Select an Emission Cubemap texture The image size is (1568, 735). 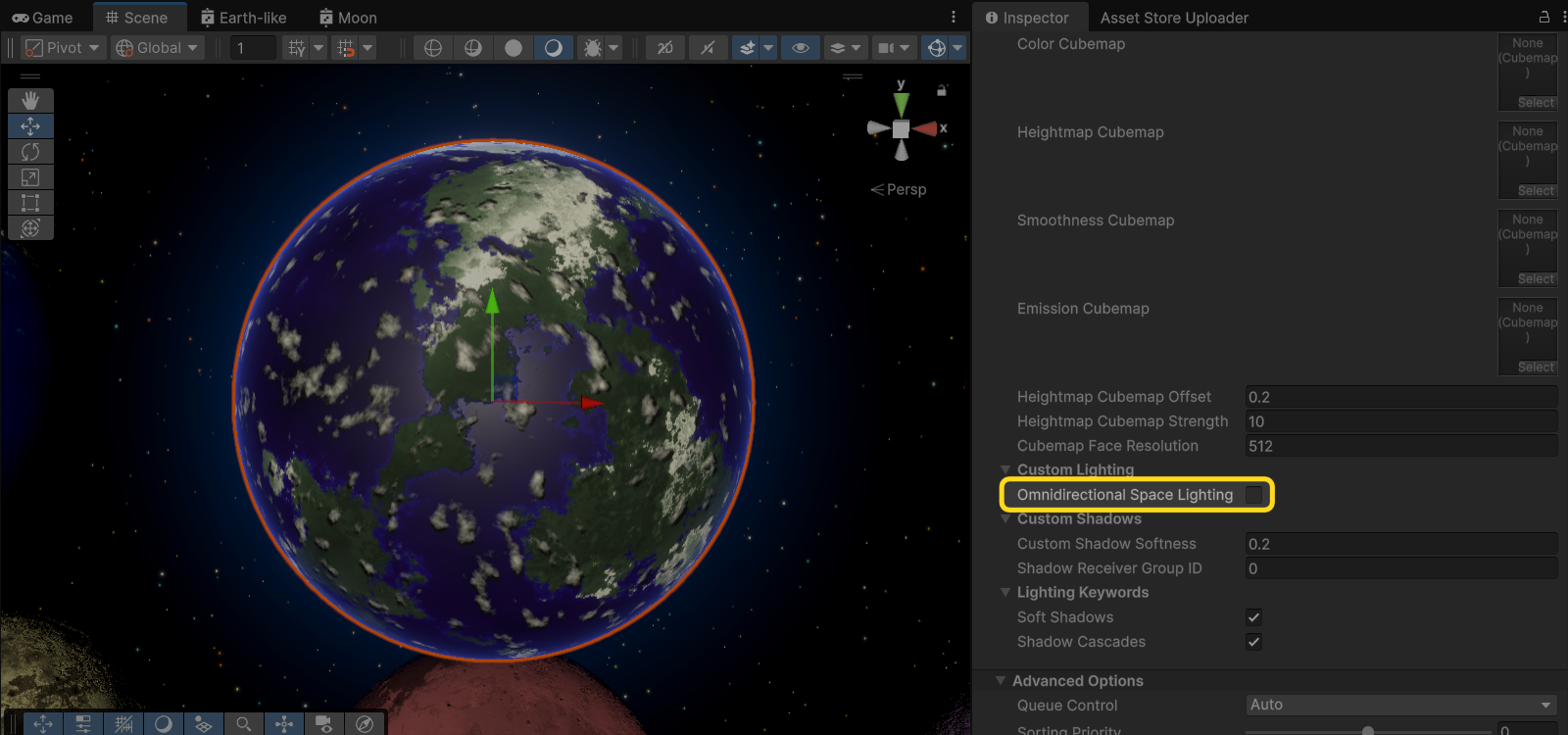(1536, 367)
